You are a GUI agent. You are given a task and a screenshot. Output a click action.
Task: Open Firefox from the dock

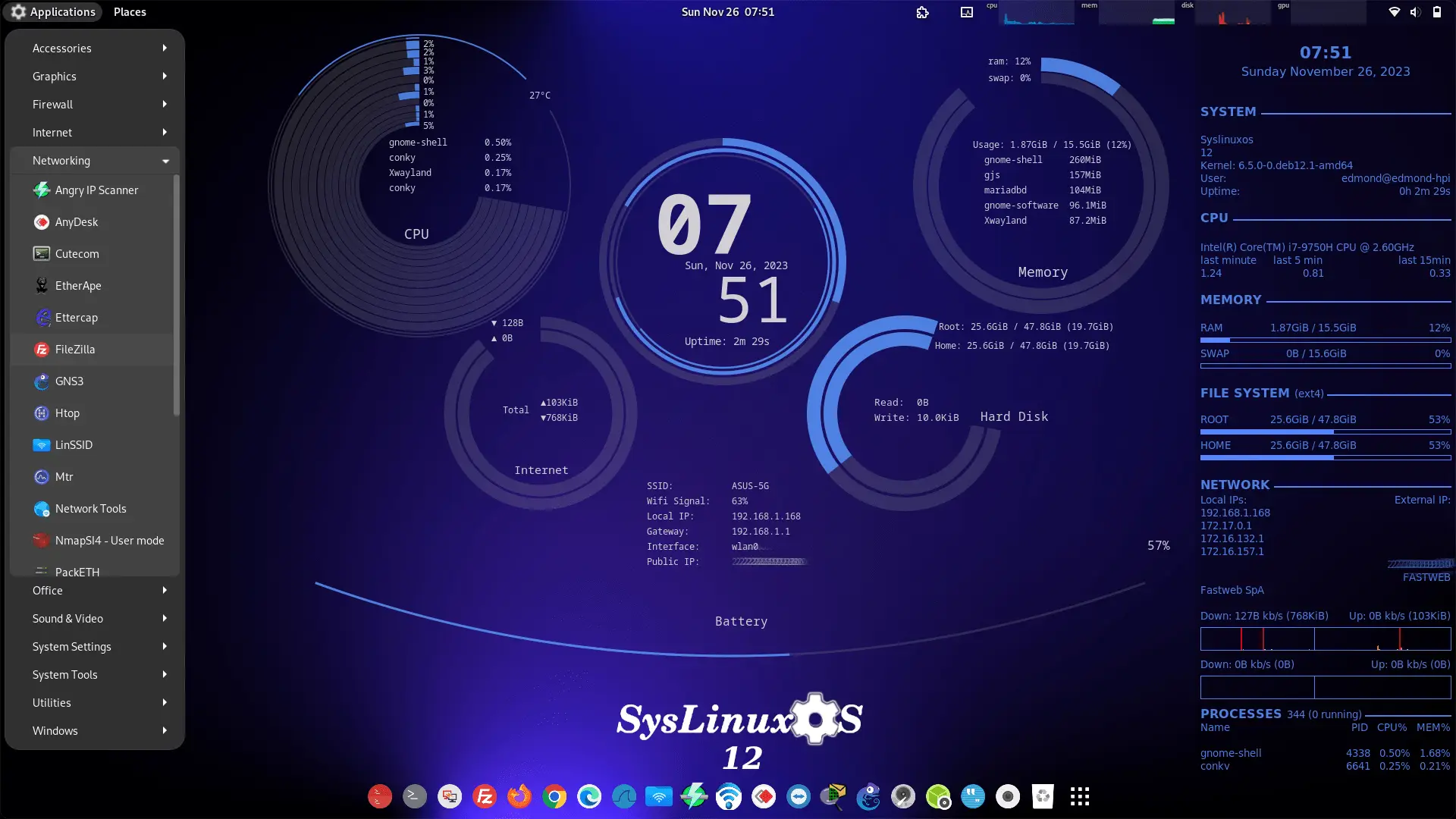pos(519,796)
